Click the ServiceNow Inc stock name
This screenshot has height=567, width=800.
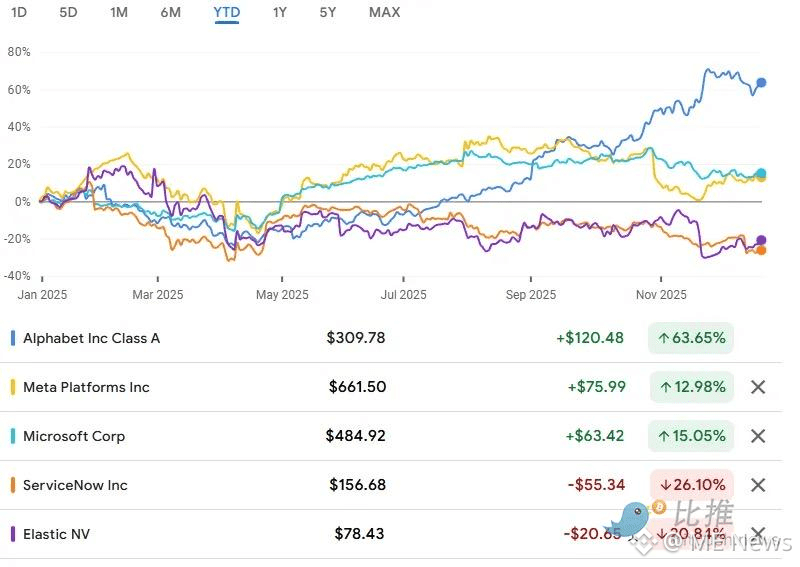75,485
